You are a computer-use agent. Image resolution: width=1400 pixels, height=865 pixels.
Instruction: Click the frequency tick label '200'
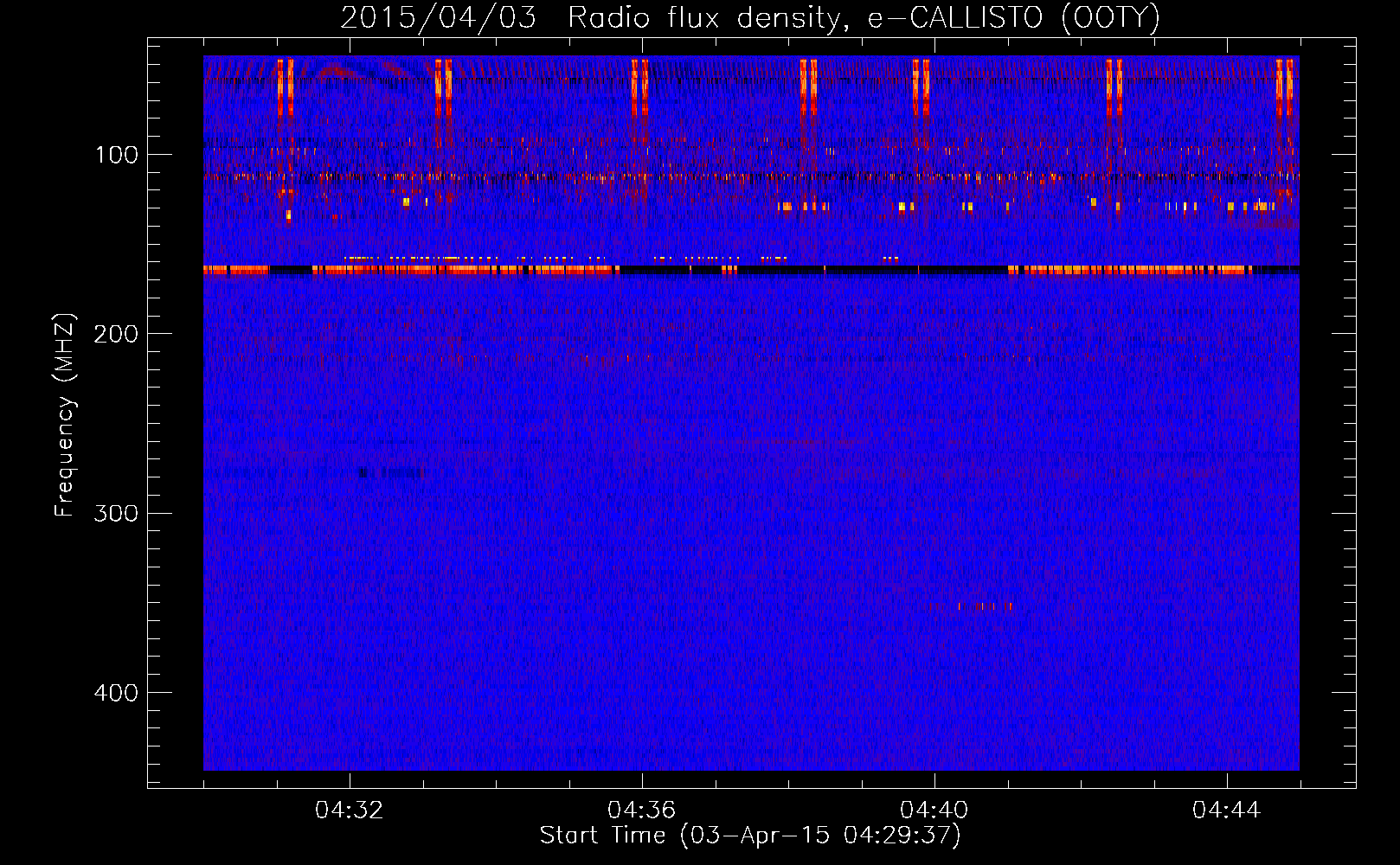(117, 334)
